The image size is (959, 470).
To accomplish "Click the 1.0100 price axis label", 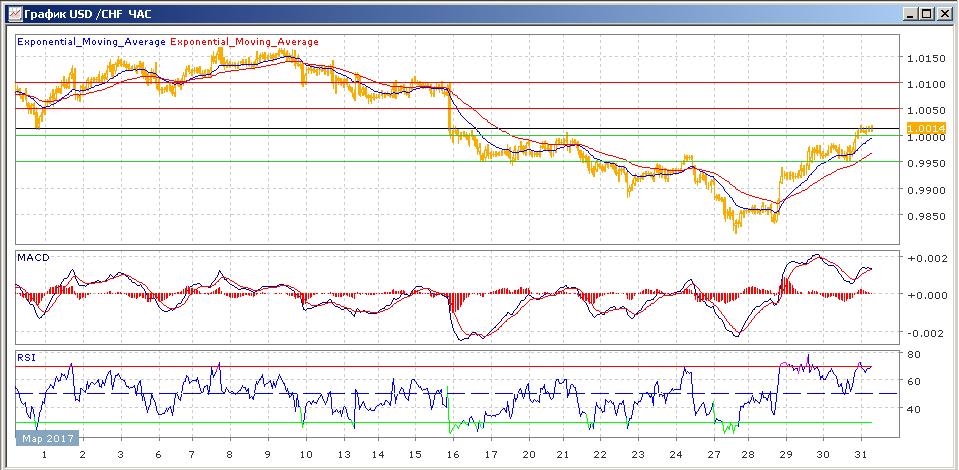I will pyautogui.click(x=927, y=84).
